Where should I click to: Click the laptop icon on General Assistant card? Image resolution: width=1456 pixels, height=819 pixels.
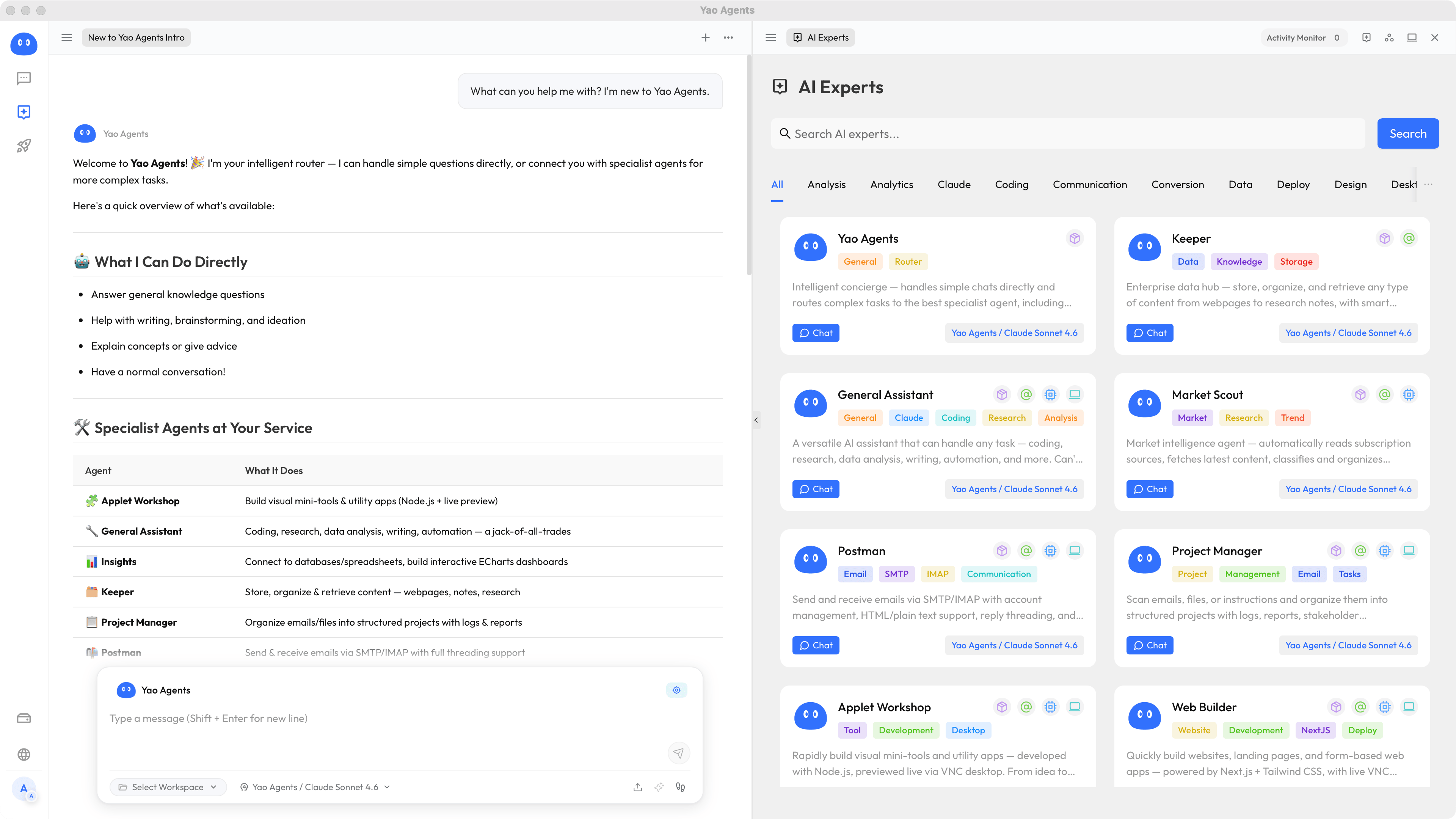1075,394
